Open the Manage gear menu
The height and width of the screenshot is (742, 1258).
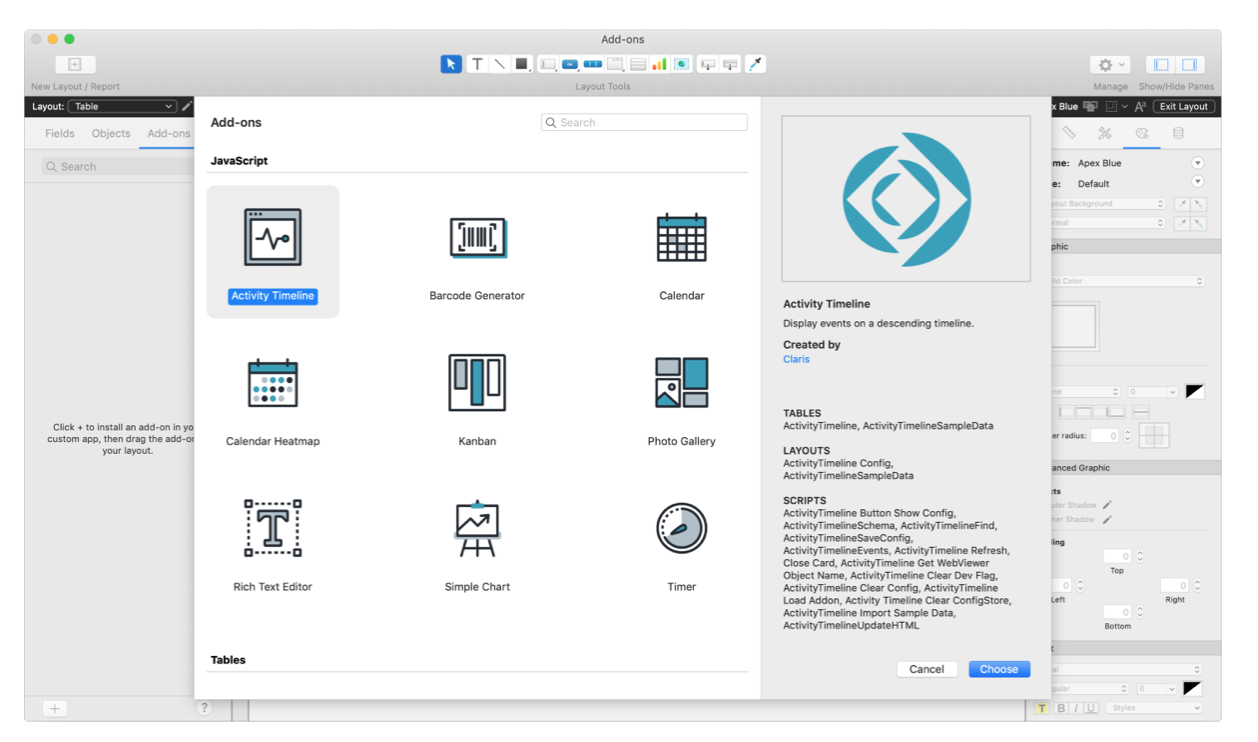(1110, 64)
